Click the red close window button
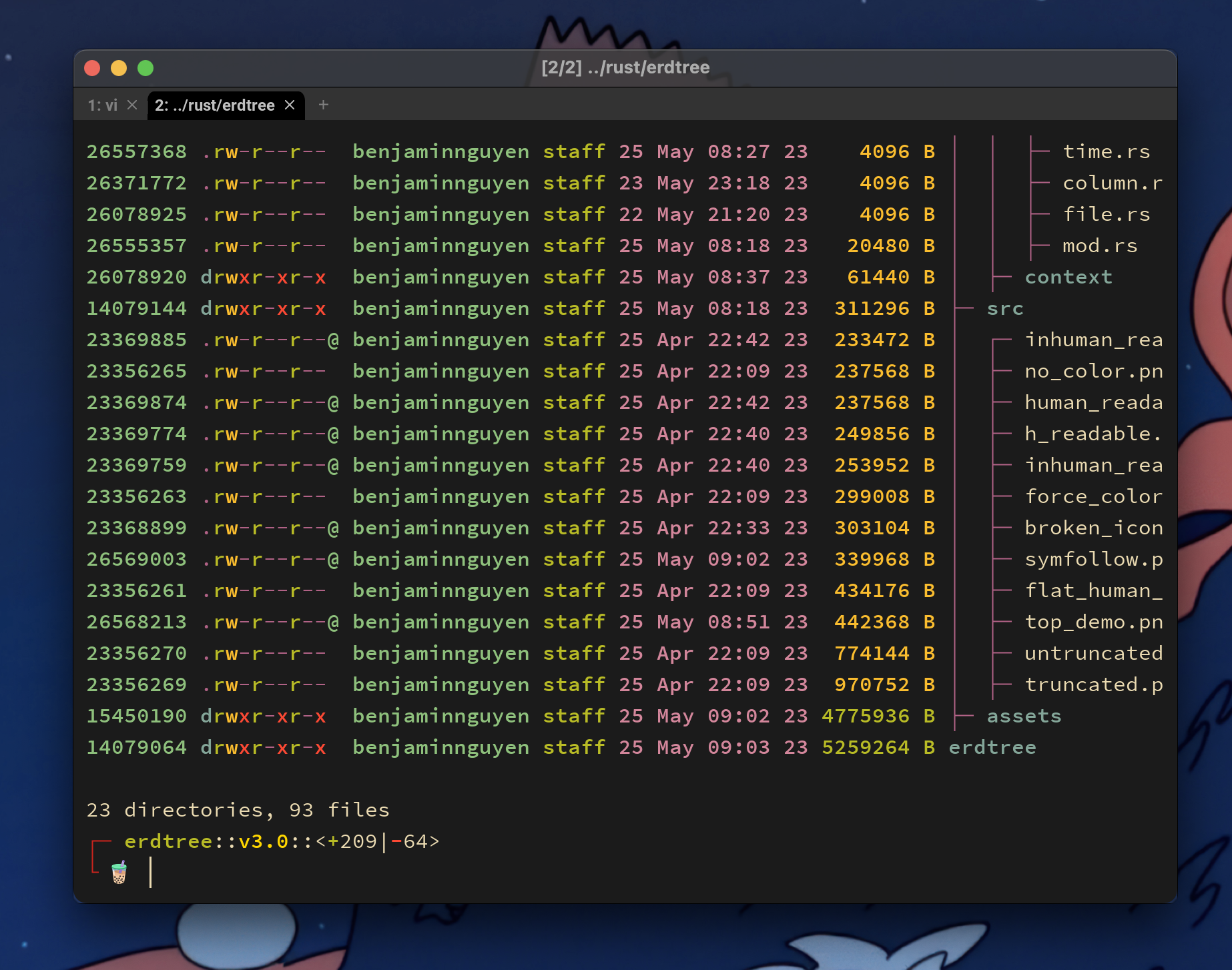 (x=92, y=68)
